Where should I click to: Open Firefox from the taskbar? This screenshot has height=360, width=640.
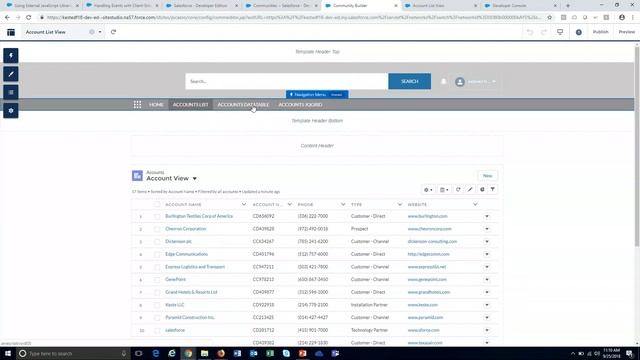click(221, 353)
